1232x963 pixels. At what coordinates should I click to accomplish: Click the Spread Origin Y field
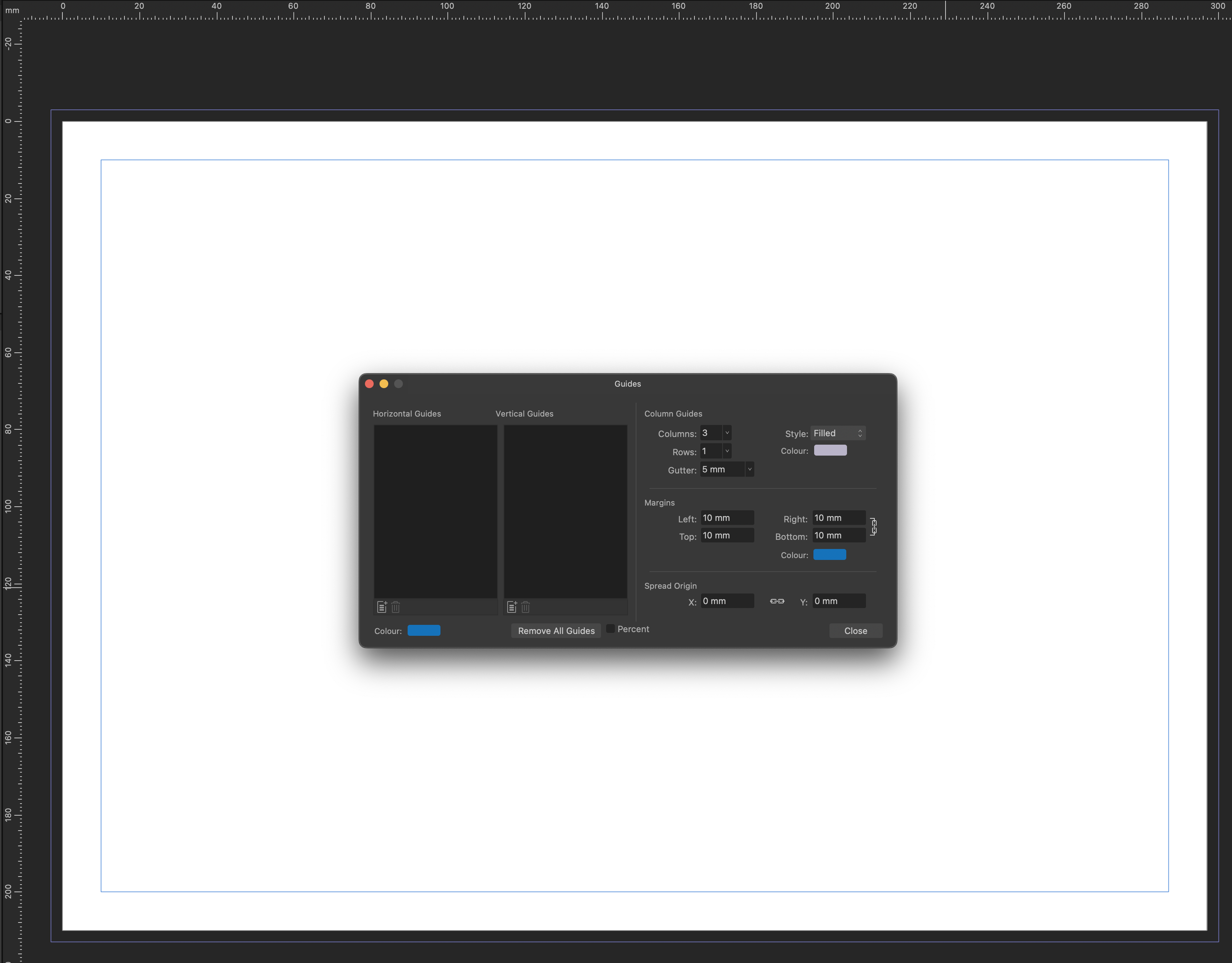(x=839, y=601)
